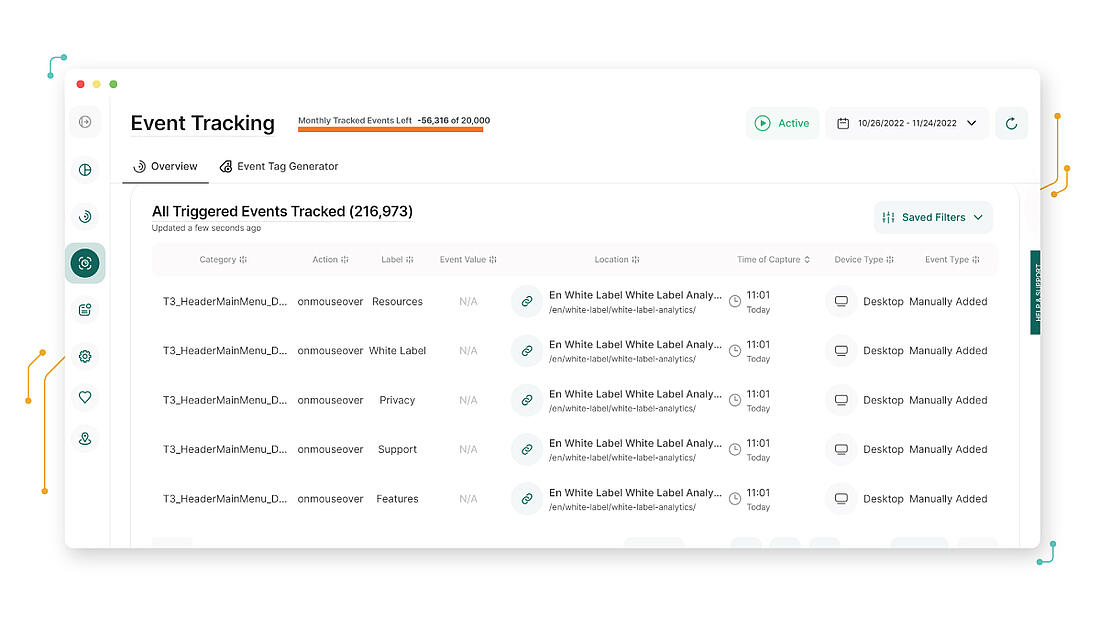Image resolution: width=1100 pixels, height=619 pixels.
Task: Open the Help & Support side tab
Action: [x=1035, y=293]
